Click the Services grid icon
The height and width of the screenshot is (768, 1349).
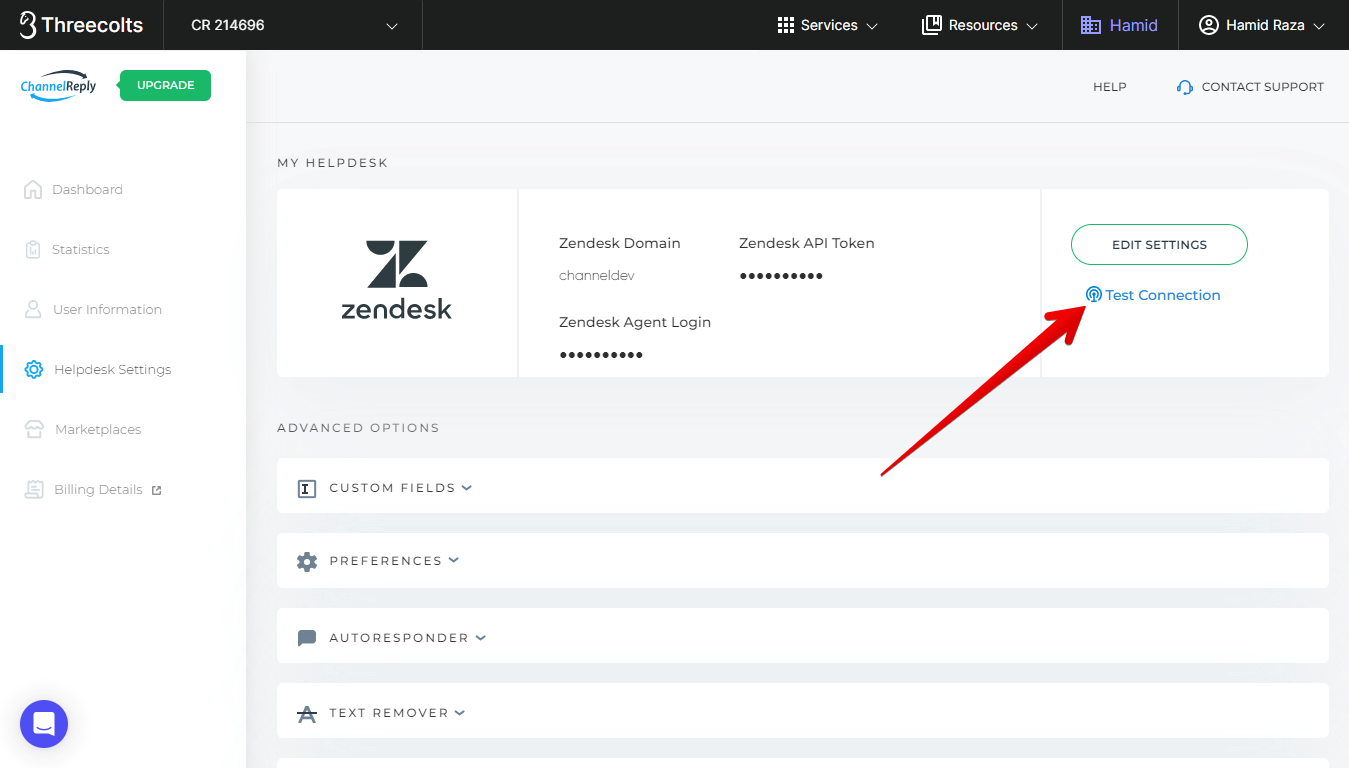[x=785, y=25]
